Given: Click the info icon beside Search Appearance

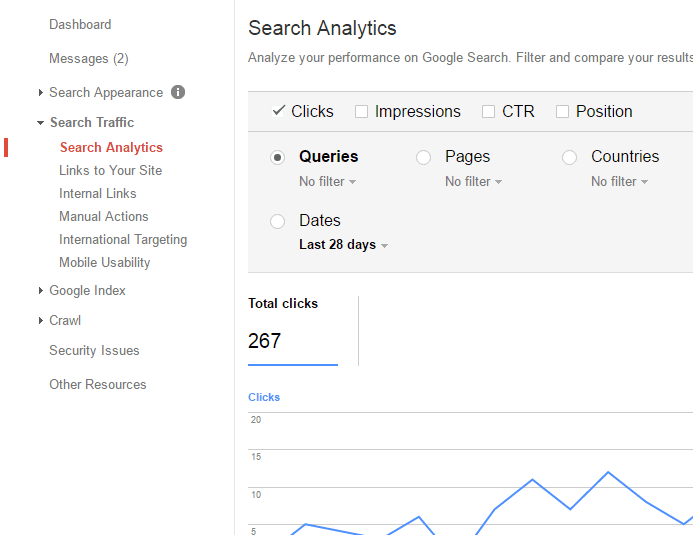Looking at the screenshot, I should [178, 92].
